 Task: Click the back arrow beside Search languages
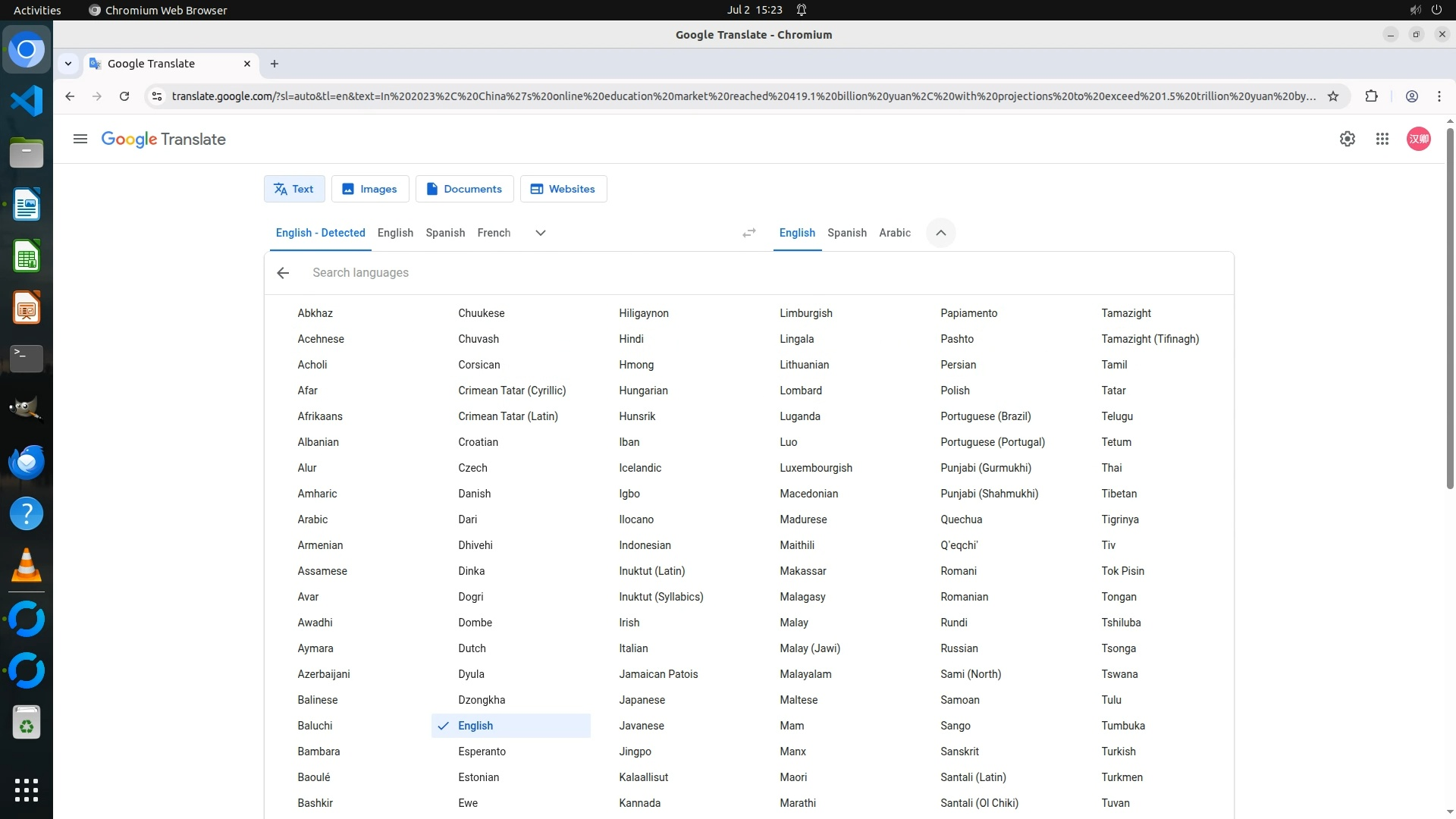click(283, 273)
